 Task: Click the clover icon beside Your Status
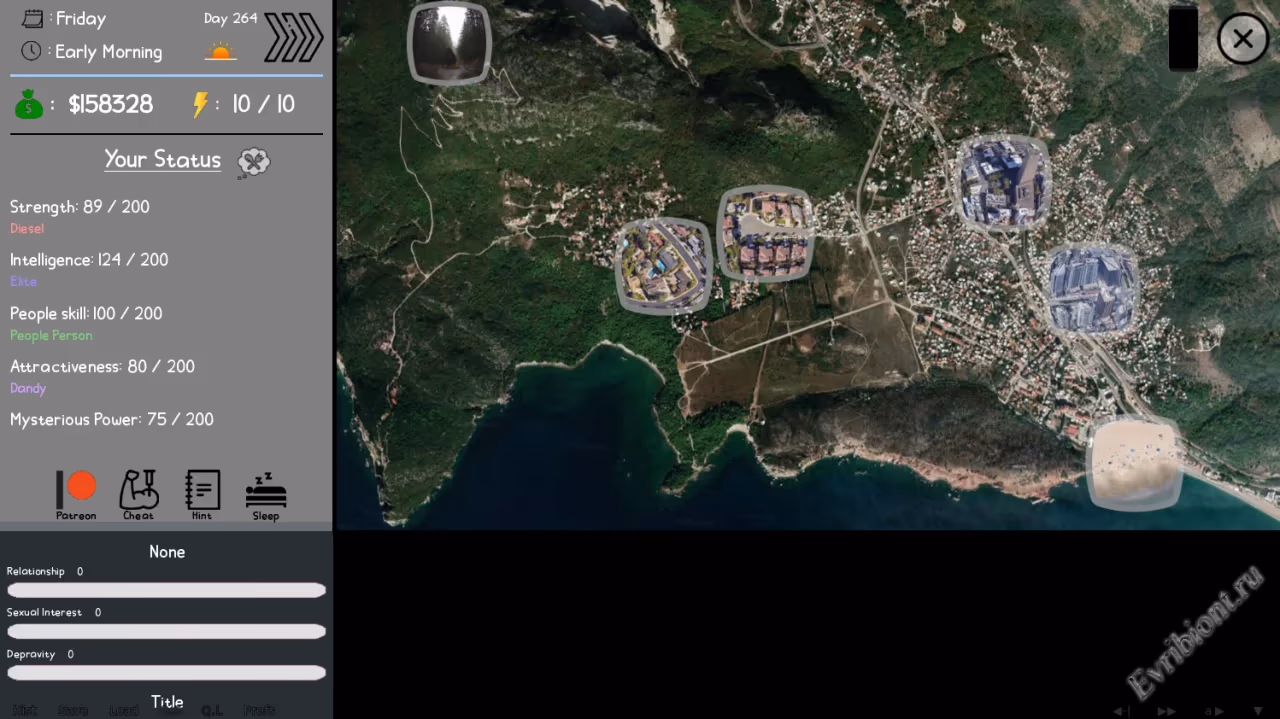(x=254, y=162)
